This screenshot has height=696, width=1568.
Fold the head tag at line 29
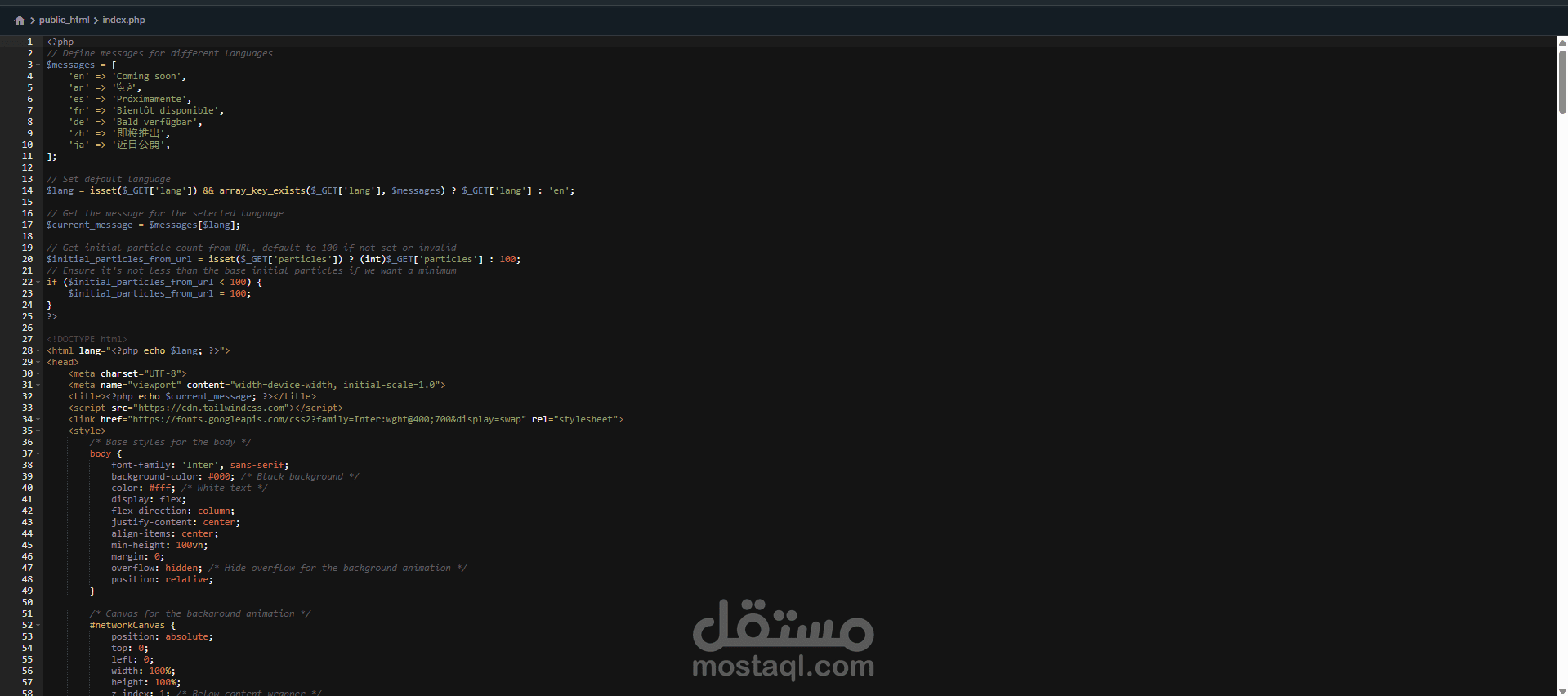coord(38,363)
